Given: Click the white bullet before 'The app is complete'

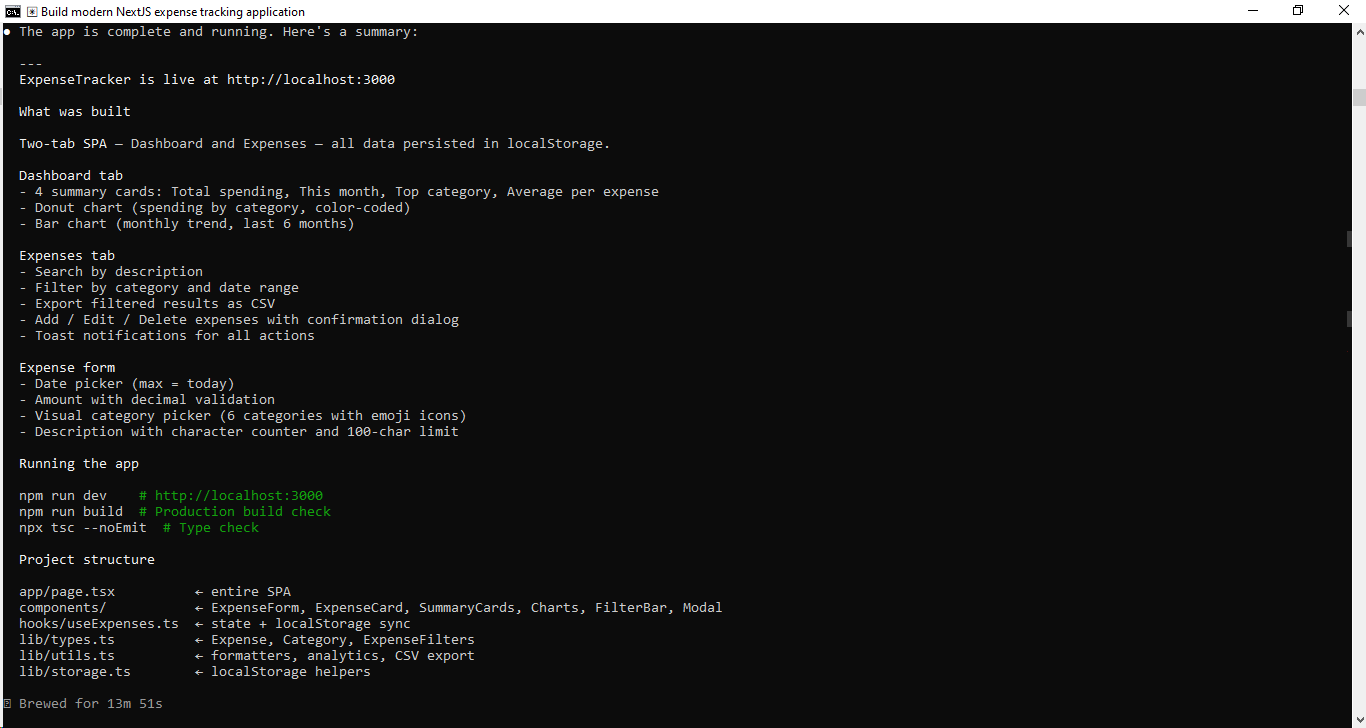Looking at the screenshot, I should click(7, 32).
